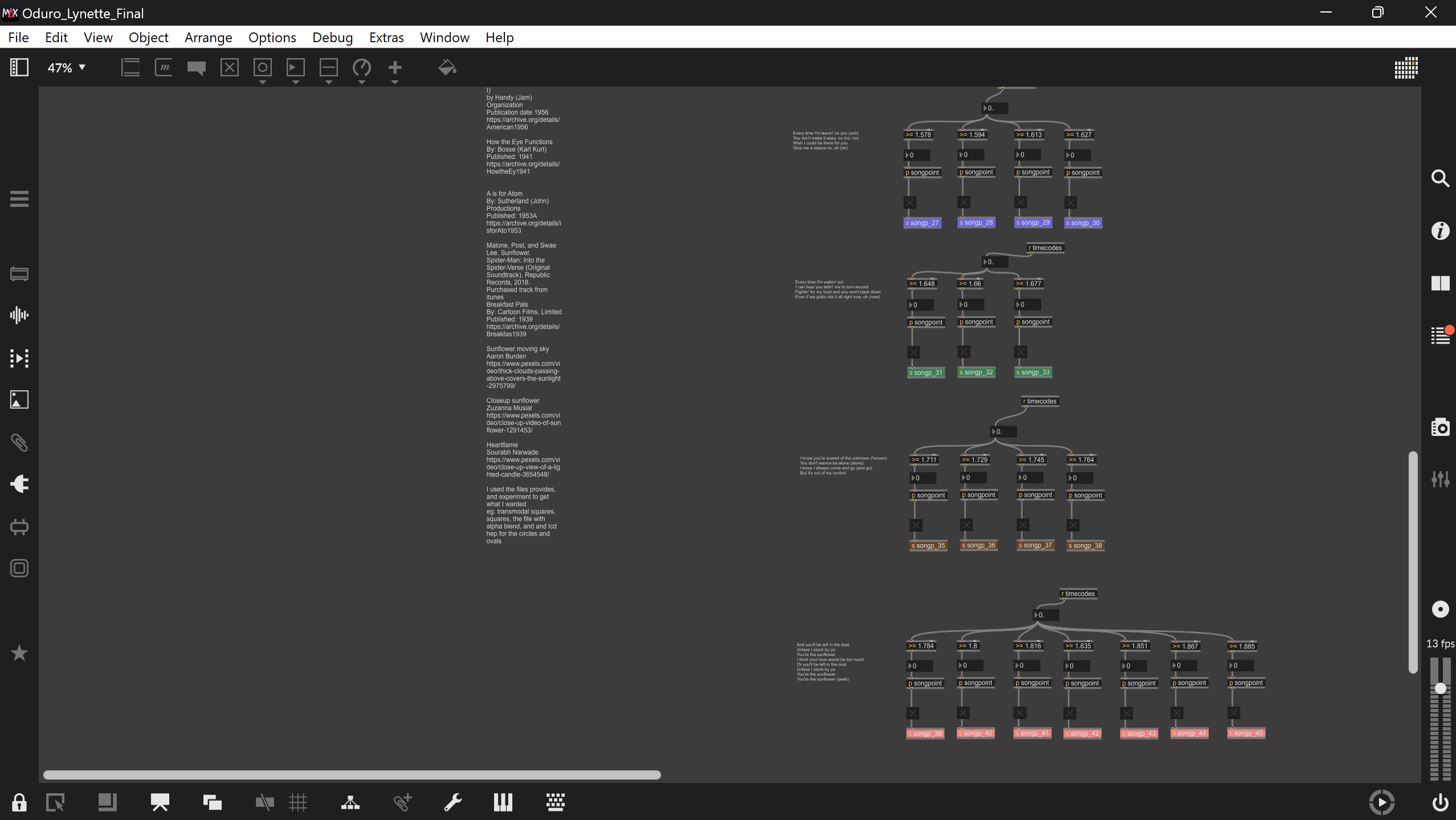
Task: Open the Inspector info icon
Action: [1440, 231]
